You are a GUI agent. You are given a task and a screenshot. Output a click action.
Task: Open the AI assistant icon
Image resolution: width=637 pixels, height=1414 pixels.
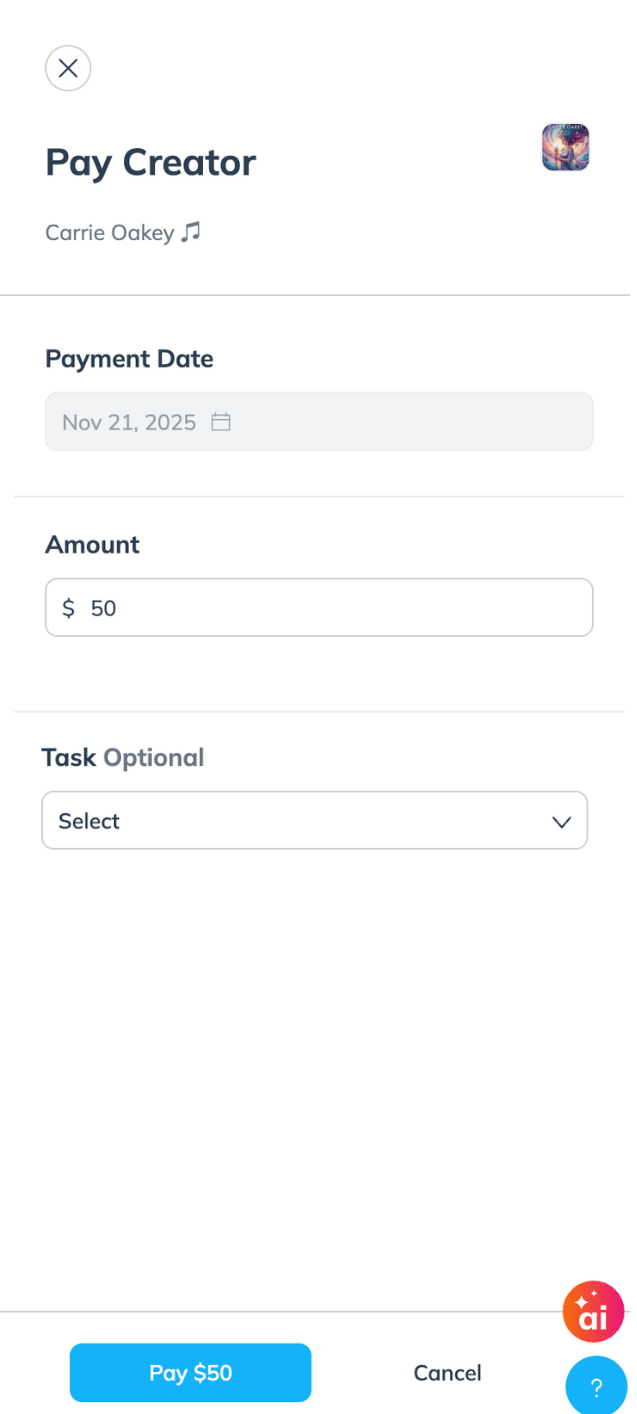click(593, 1311)
